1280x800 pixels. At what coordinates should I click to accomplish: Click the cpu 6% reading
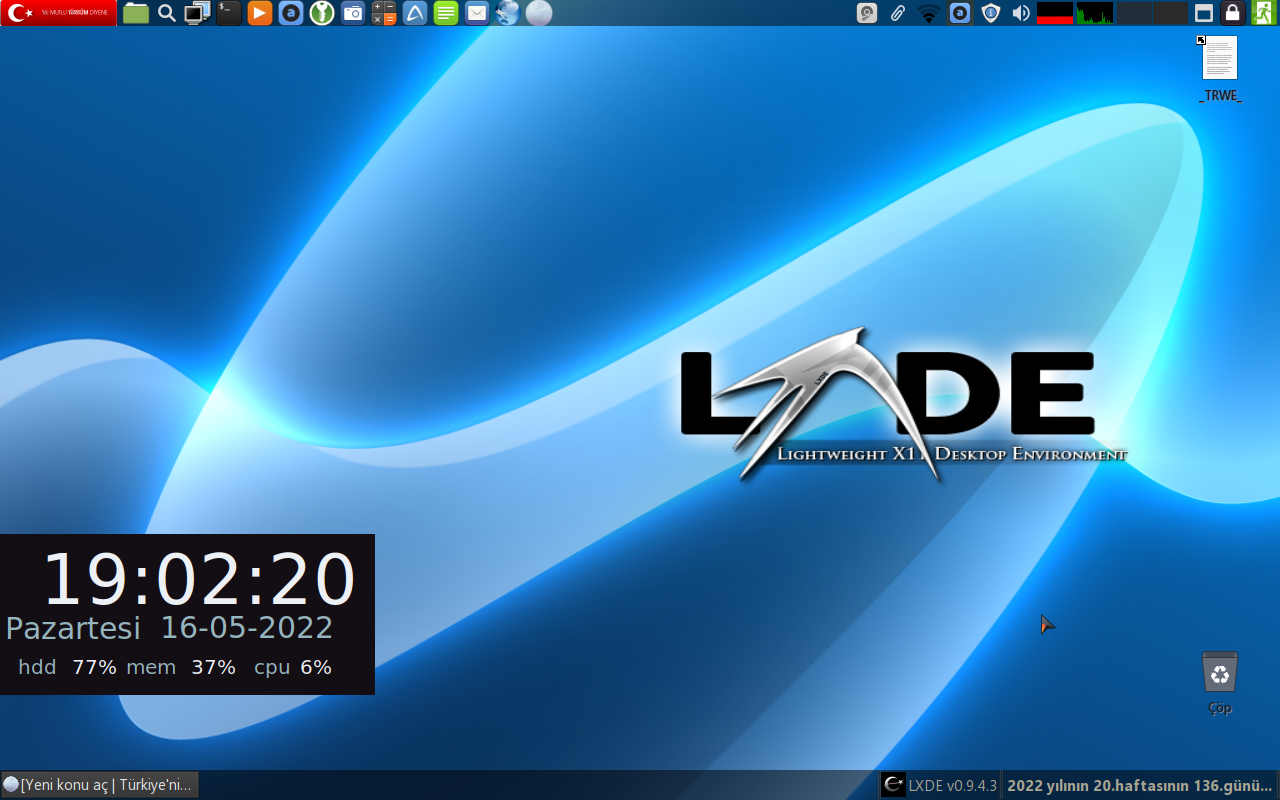click(x=292, y=667)
